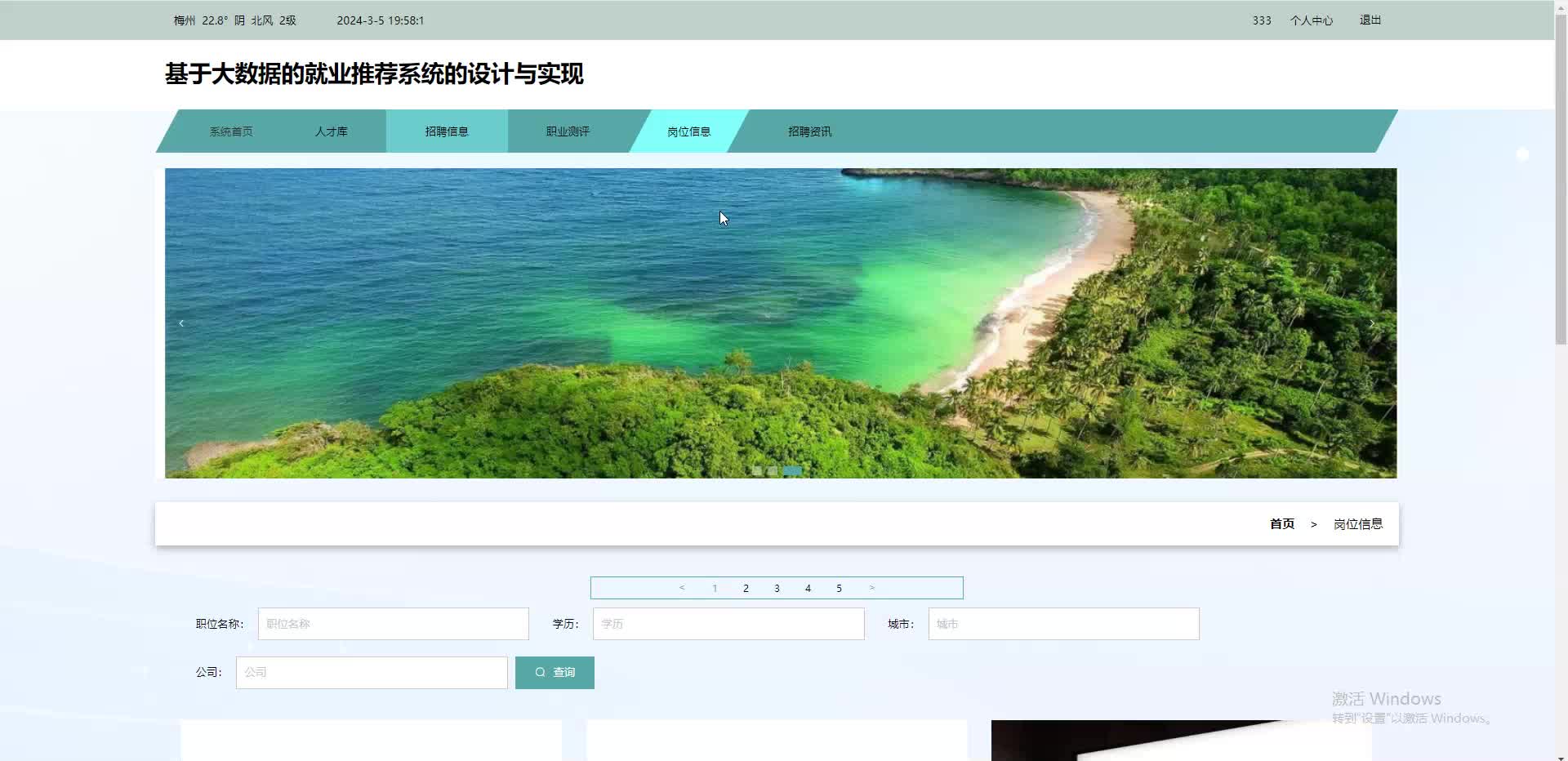
Task: Select the active third carousel indicator
Action: (x=792, y=470)
